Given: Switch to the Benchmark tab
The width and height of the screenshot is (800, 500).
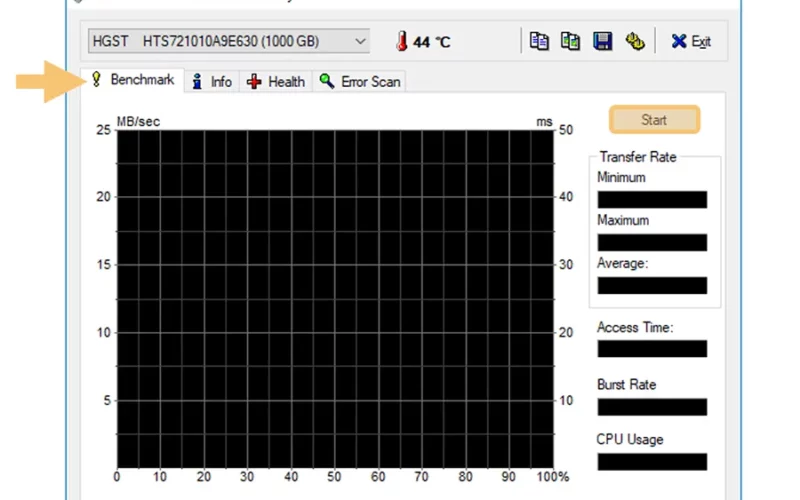Looking at the screenshot, I should point(132,80).
